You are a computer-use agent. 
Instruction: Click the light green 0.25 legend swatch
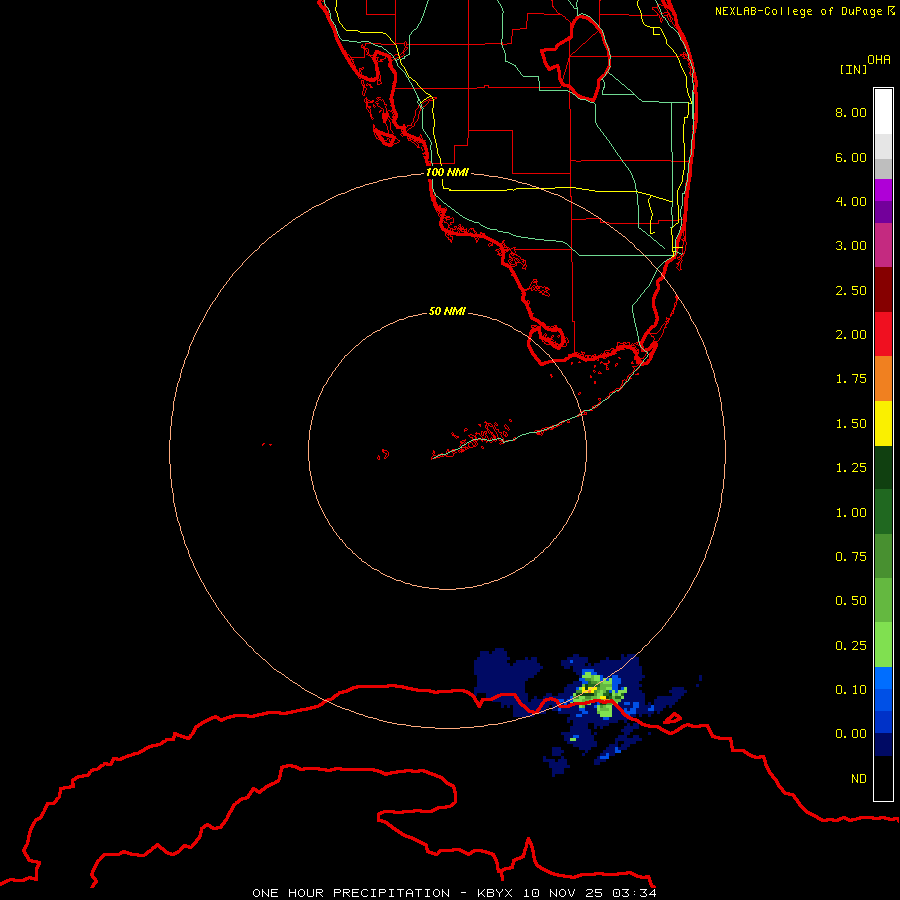883,645
